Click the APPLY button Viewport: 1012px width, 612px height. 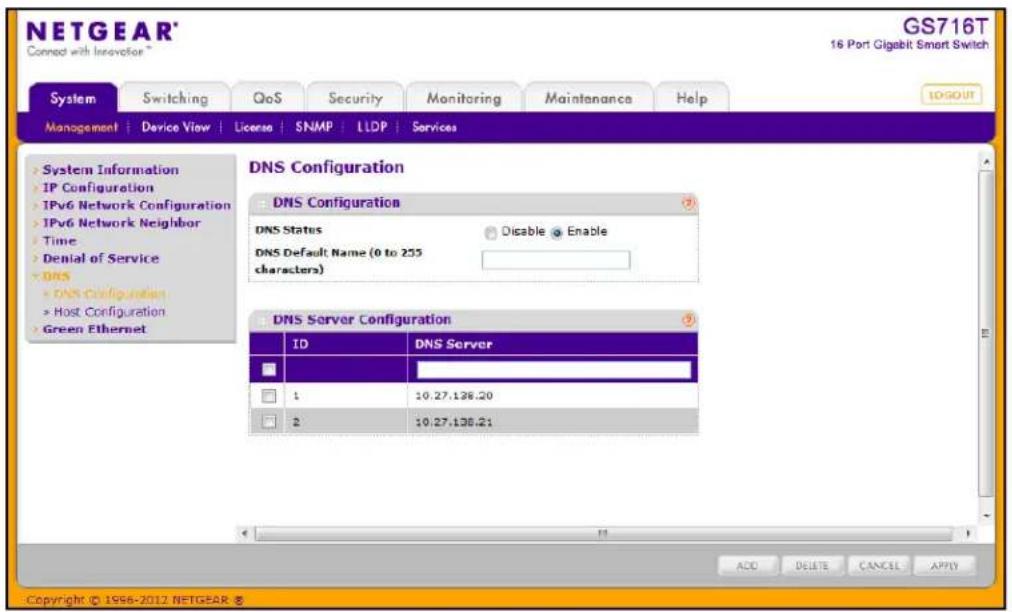(x=945, y=566)
